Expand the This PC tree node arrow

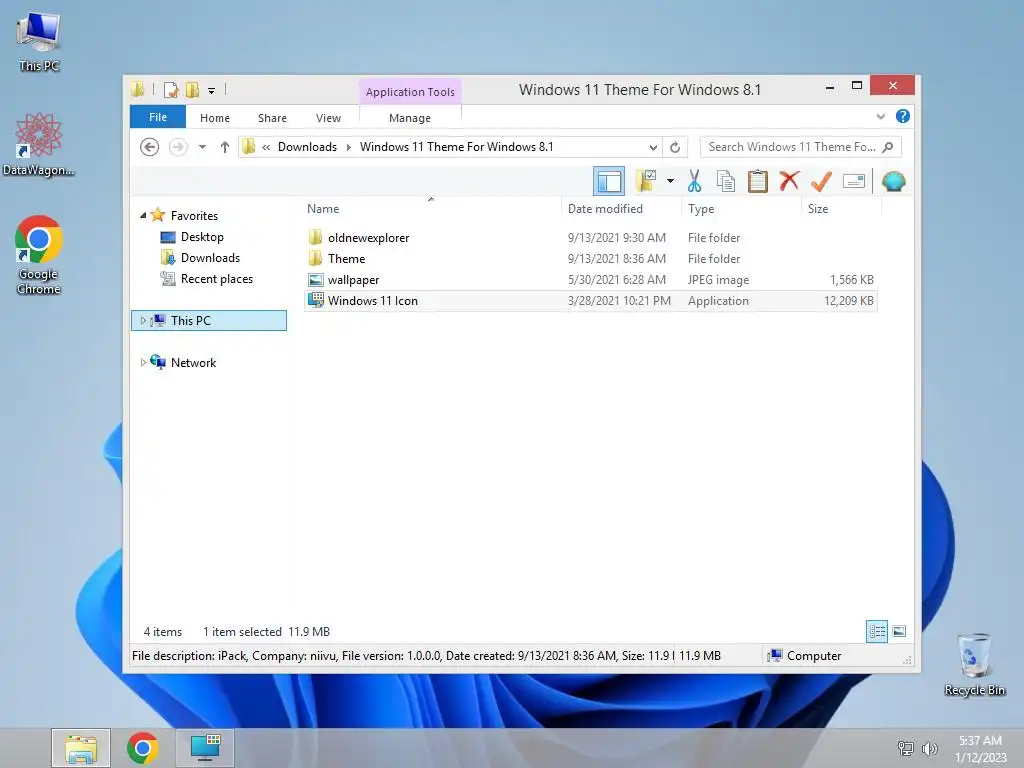click(143, 321)
